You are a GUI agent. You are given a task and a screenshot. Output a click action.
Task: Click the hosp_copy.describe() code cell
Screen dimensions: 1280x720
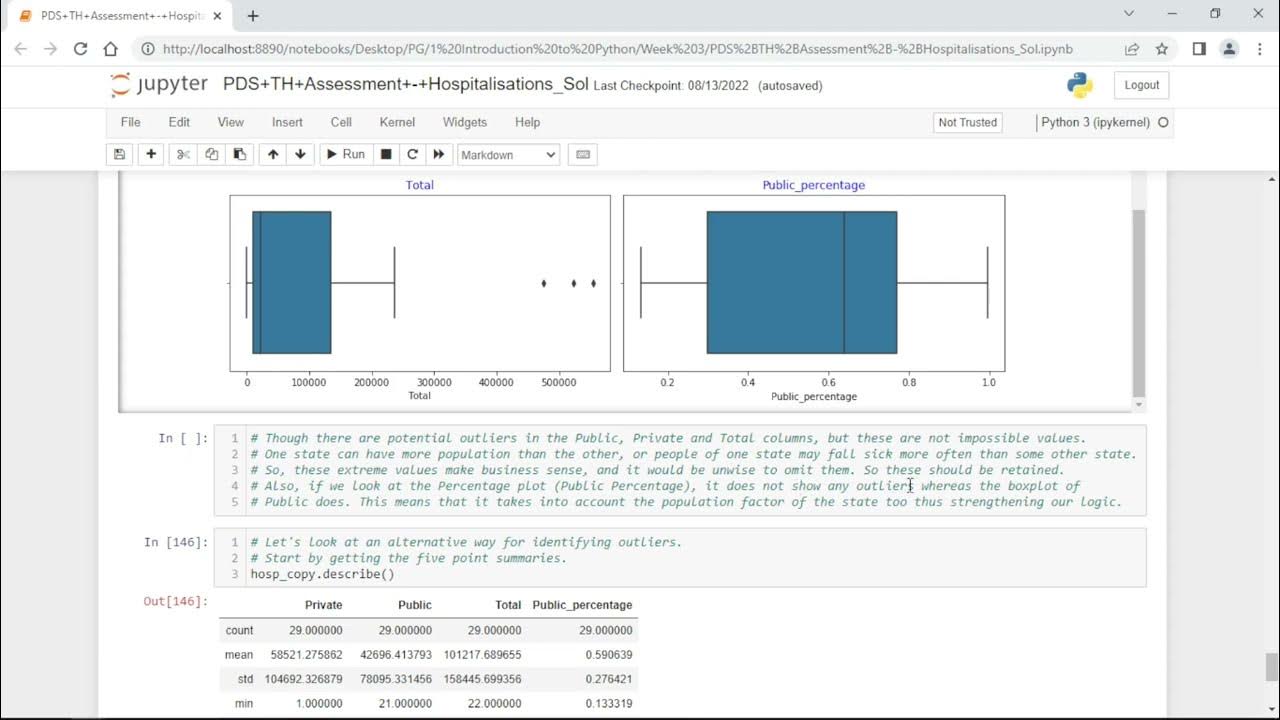coord(680,558)
